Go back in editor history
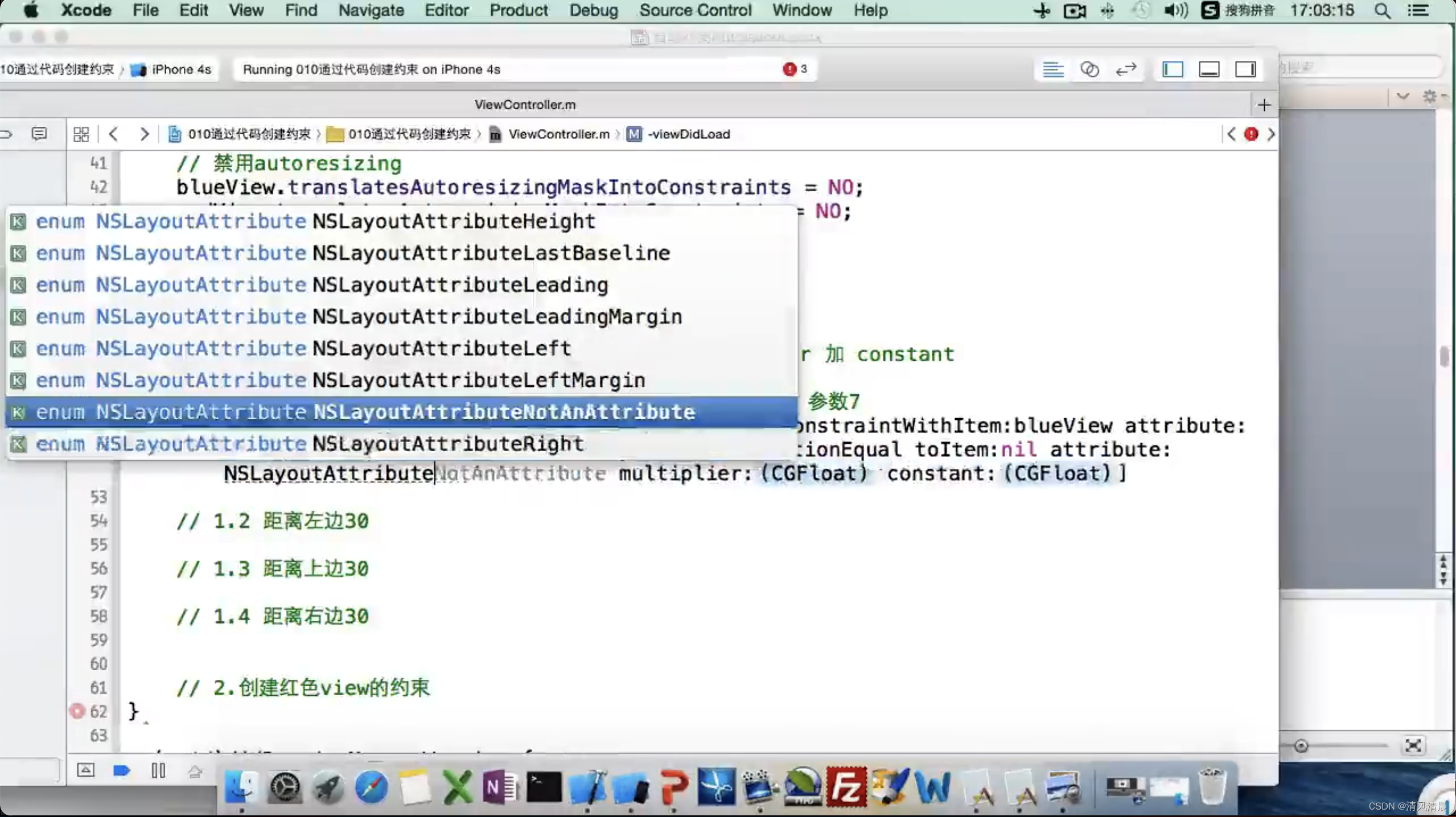The height and width of the screenshot is (817, 1456). click(113, 134)
